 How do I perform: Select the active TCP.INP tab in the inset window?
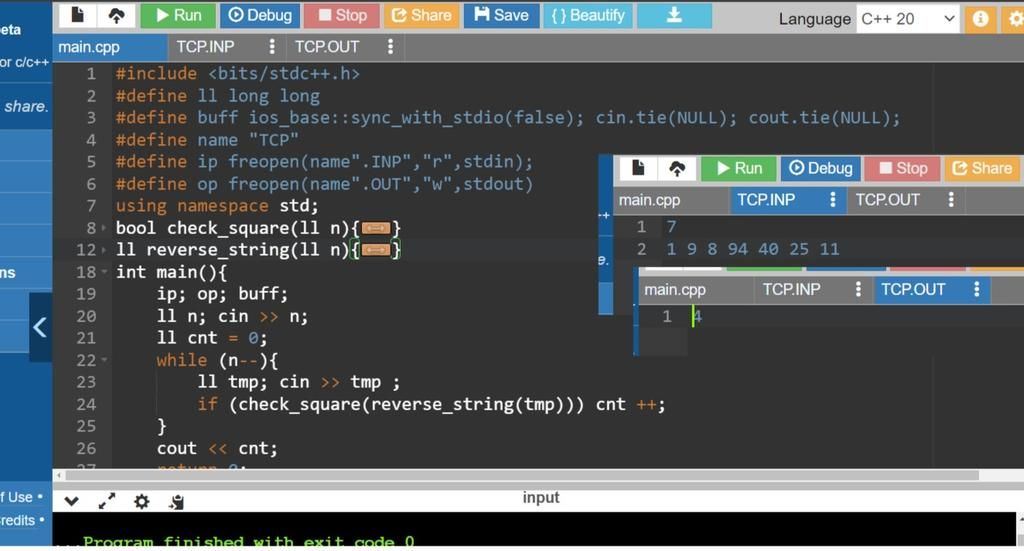(766, 200)
